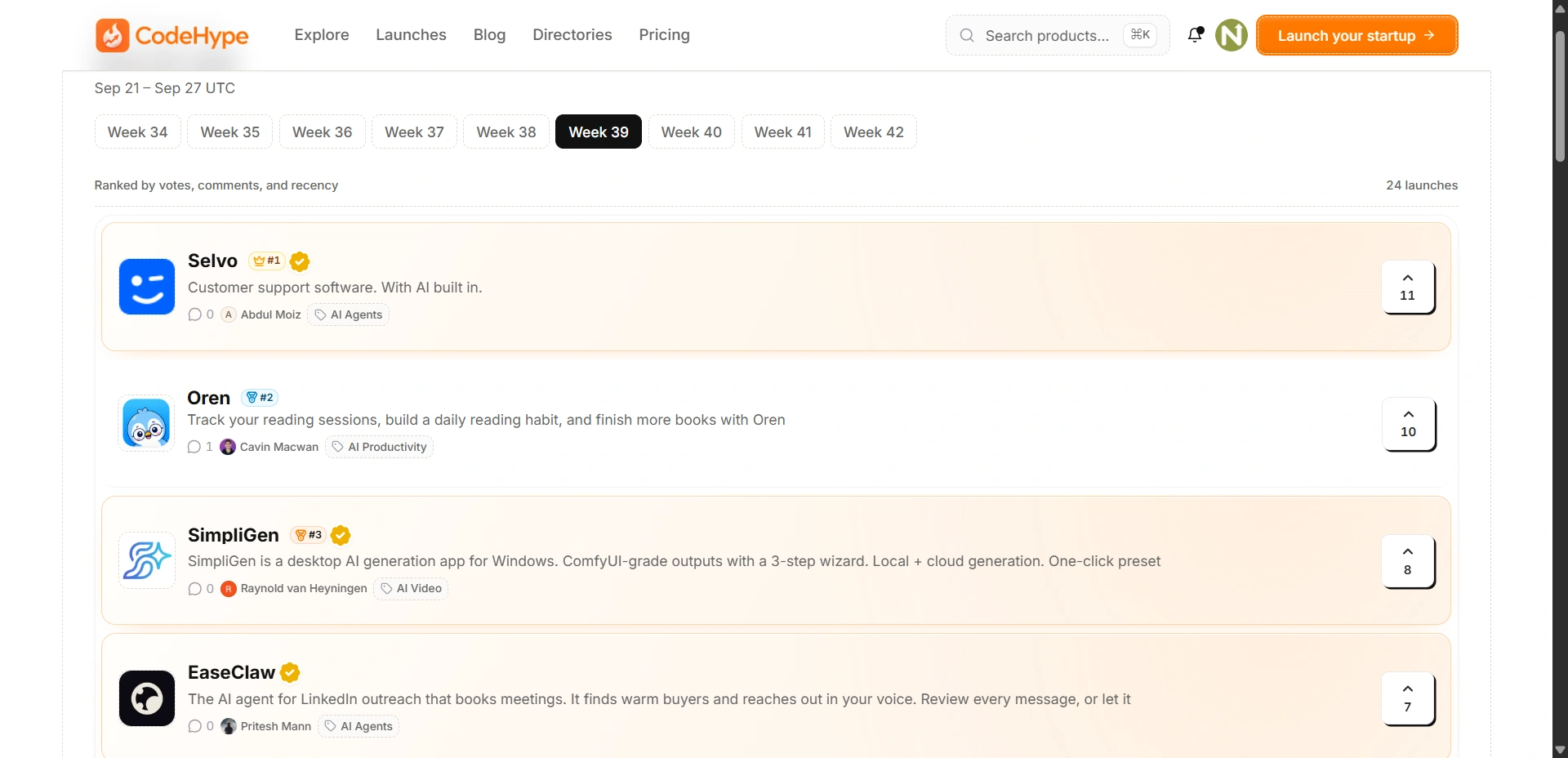The width and height of the screenshot is (1568, 758).
Task: Click EaseClaw's verified checkmark badge
Action: point(290,672)
